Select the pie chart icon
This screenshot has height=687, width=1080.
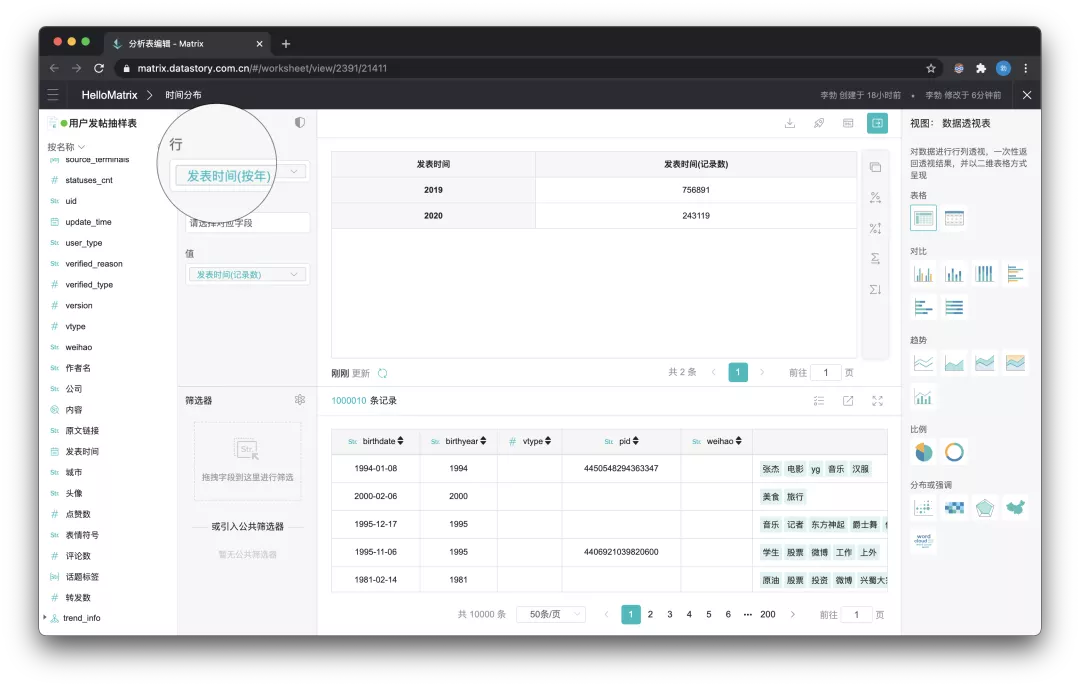(923, 452)
